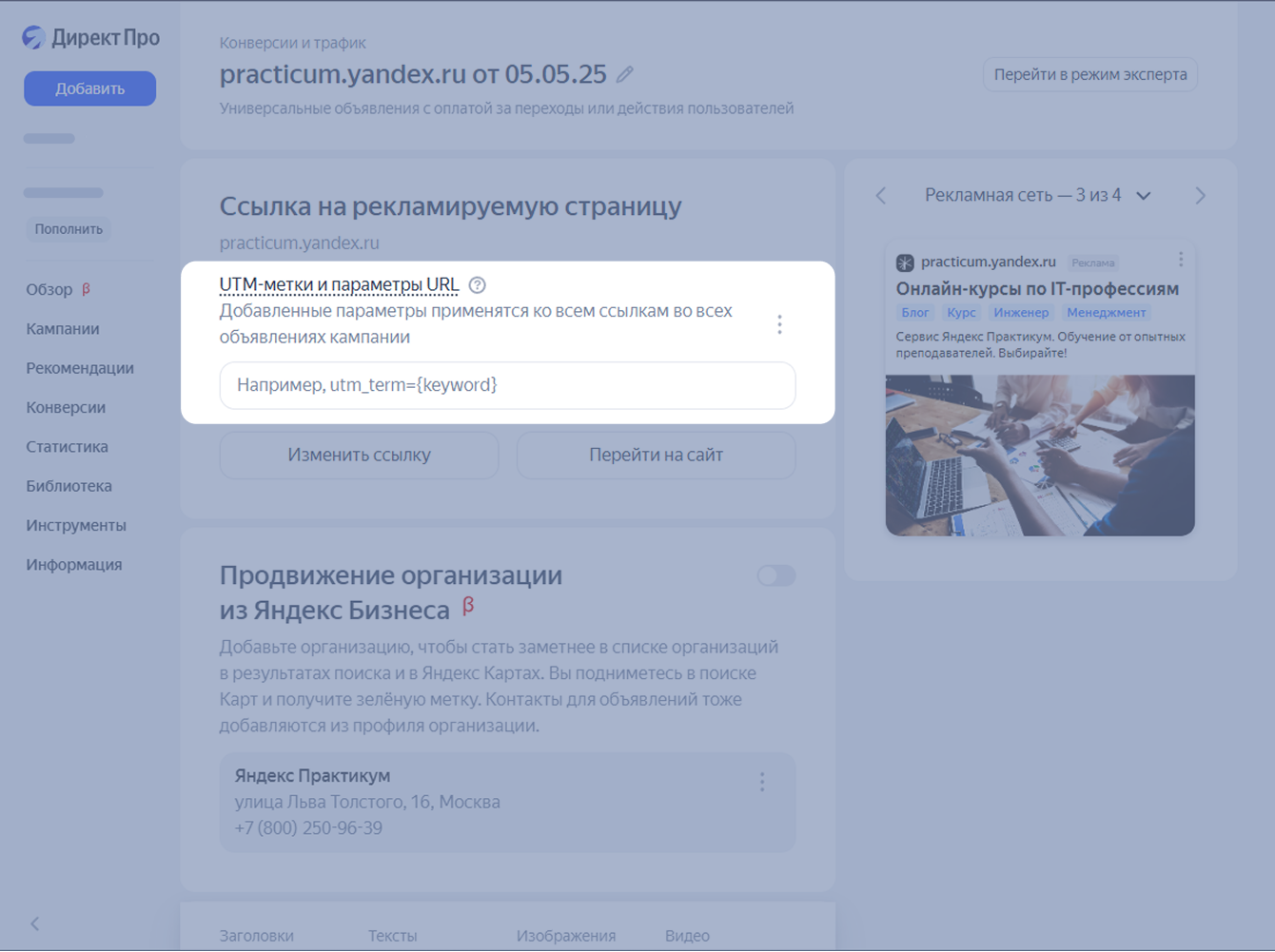Show next ad preview with right arrow
Screen dimensions: 1275x952
click(1200, 195)
